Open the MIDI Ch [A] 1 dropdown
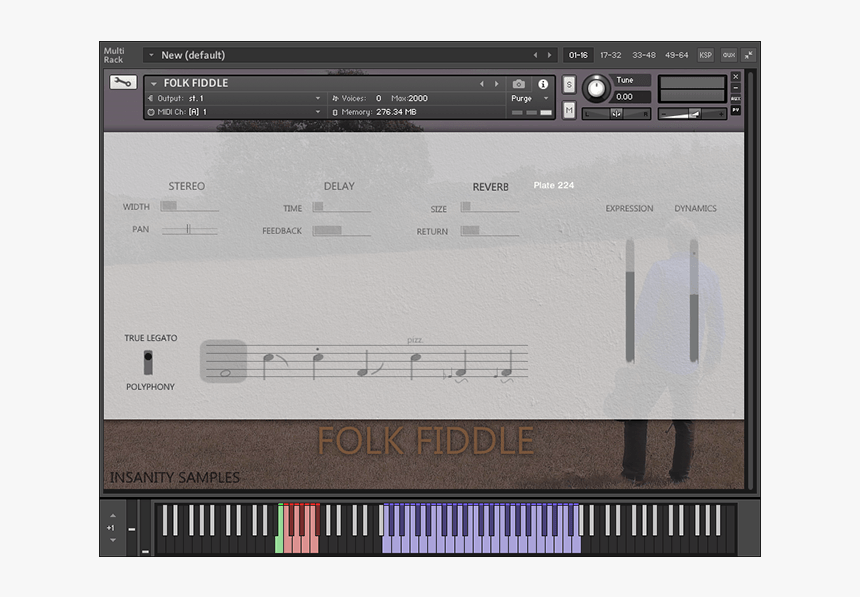 point(318,112)
